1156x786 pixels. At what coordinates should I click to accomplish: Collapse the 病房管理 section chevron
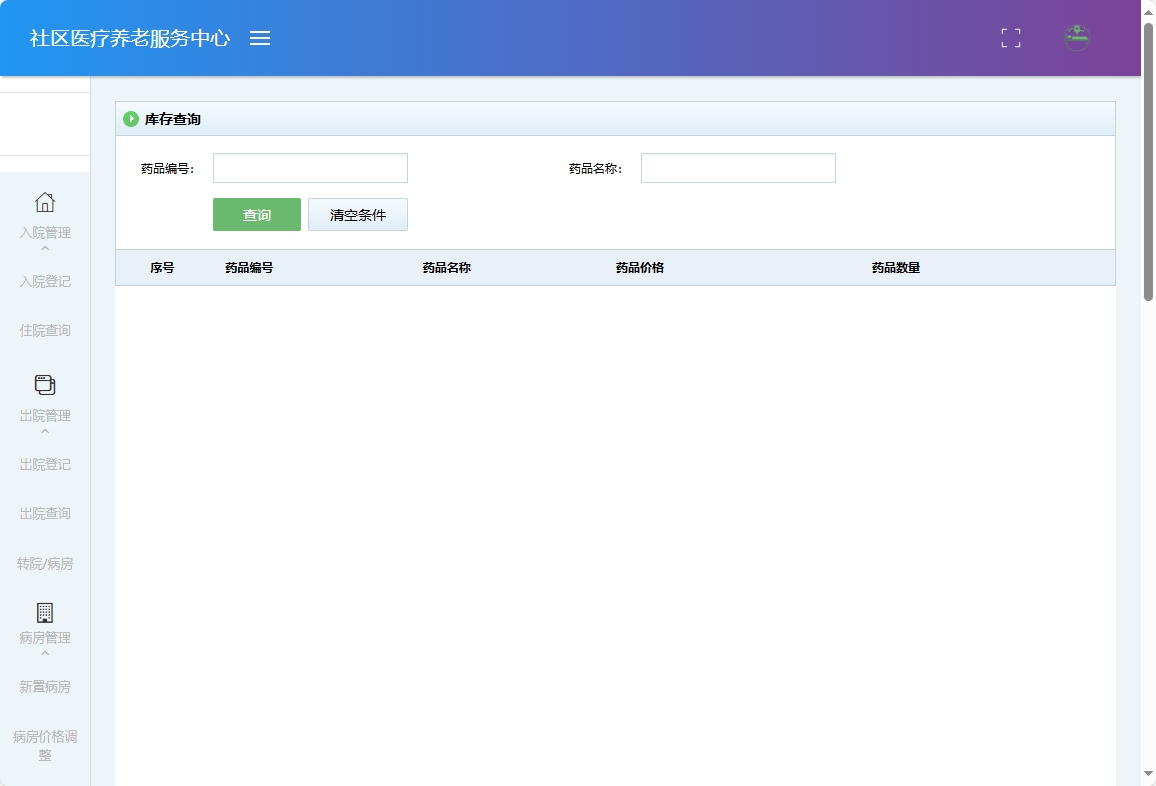click(x=45, y=652)
